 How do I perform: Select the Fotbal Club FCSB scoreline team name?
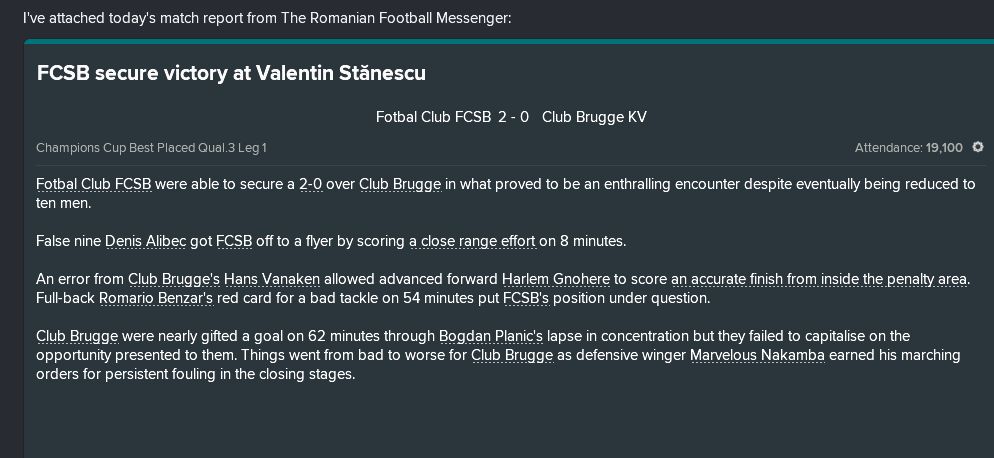[x=434, y=117]
